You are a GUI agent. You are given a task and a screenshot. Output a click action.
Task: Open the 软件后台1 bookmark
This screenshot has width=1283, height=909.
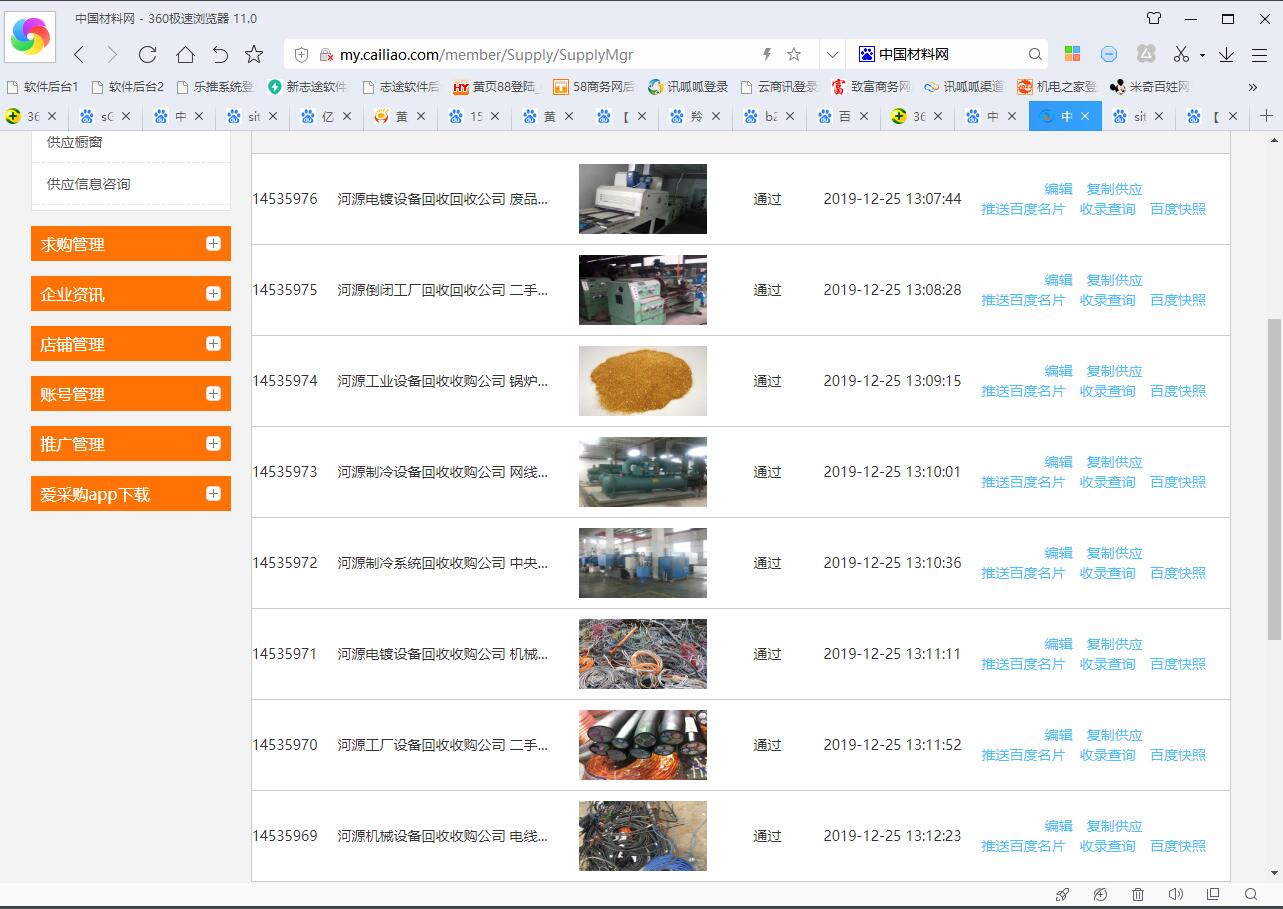[x=42, y=87]
